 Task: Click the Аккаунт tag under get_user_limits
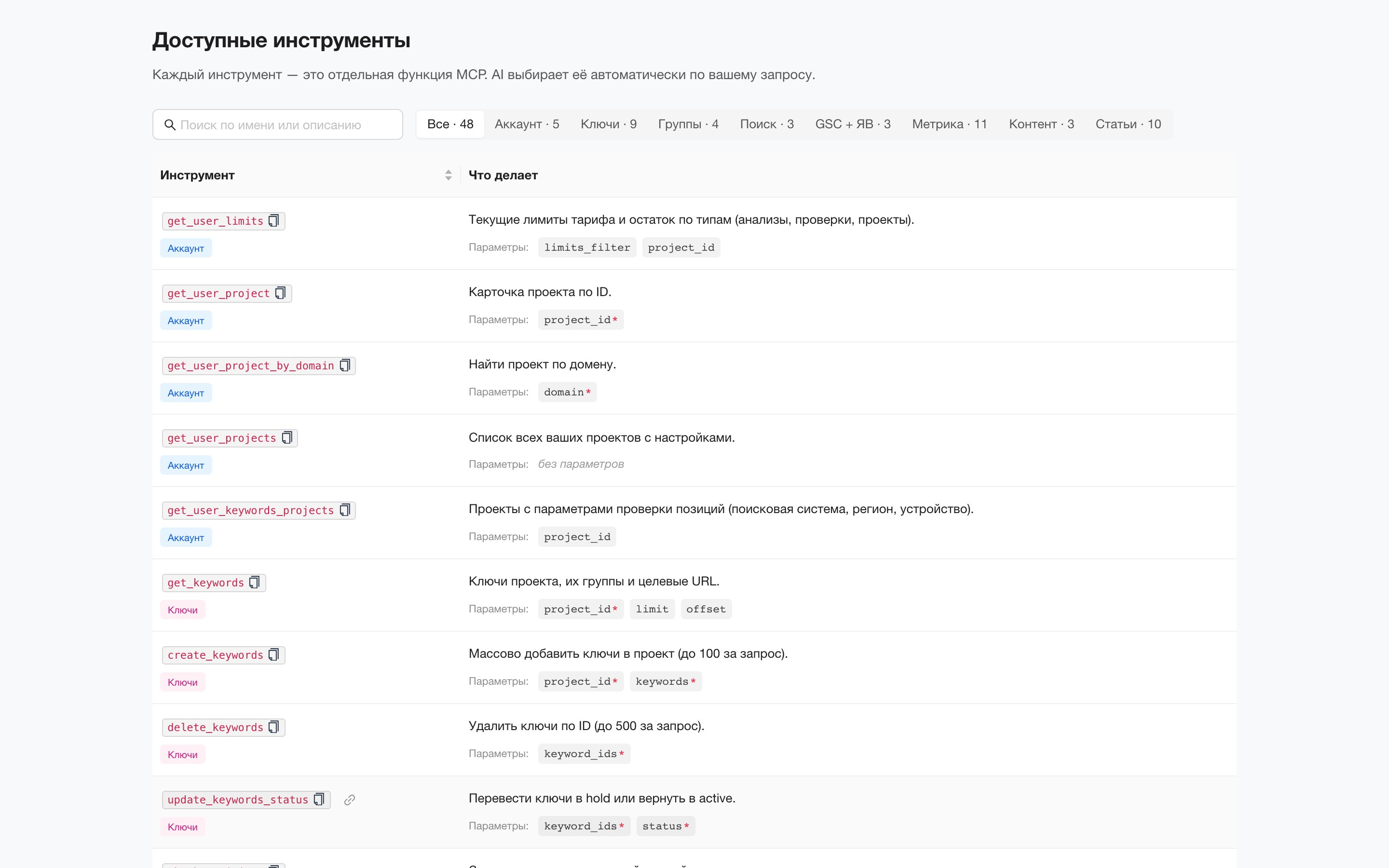tap(186, 248)
